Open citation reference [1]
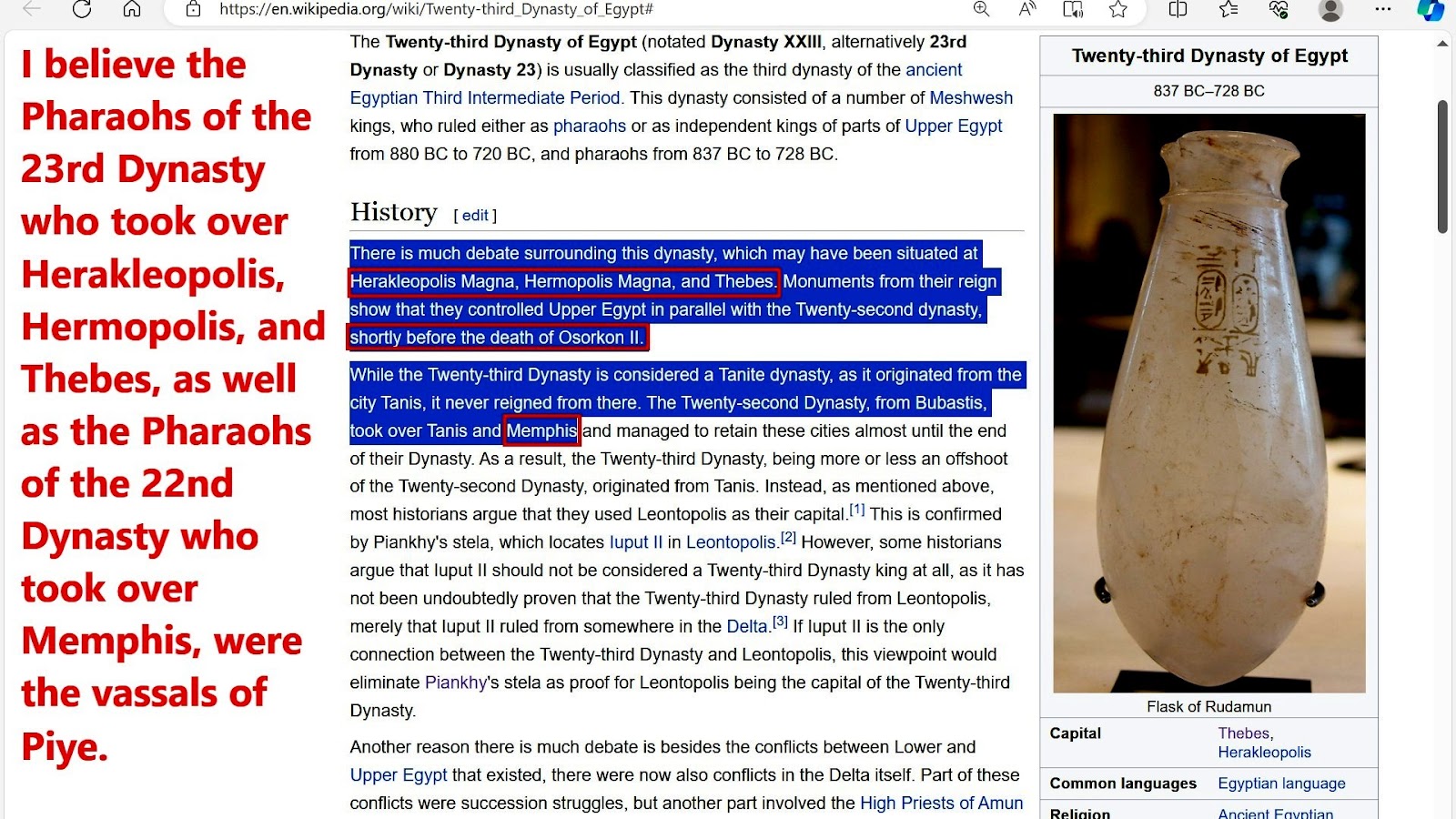Screen dimensions: 1456x819 (857, 511)
